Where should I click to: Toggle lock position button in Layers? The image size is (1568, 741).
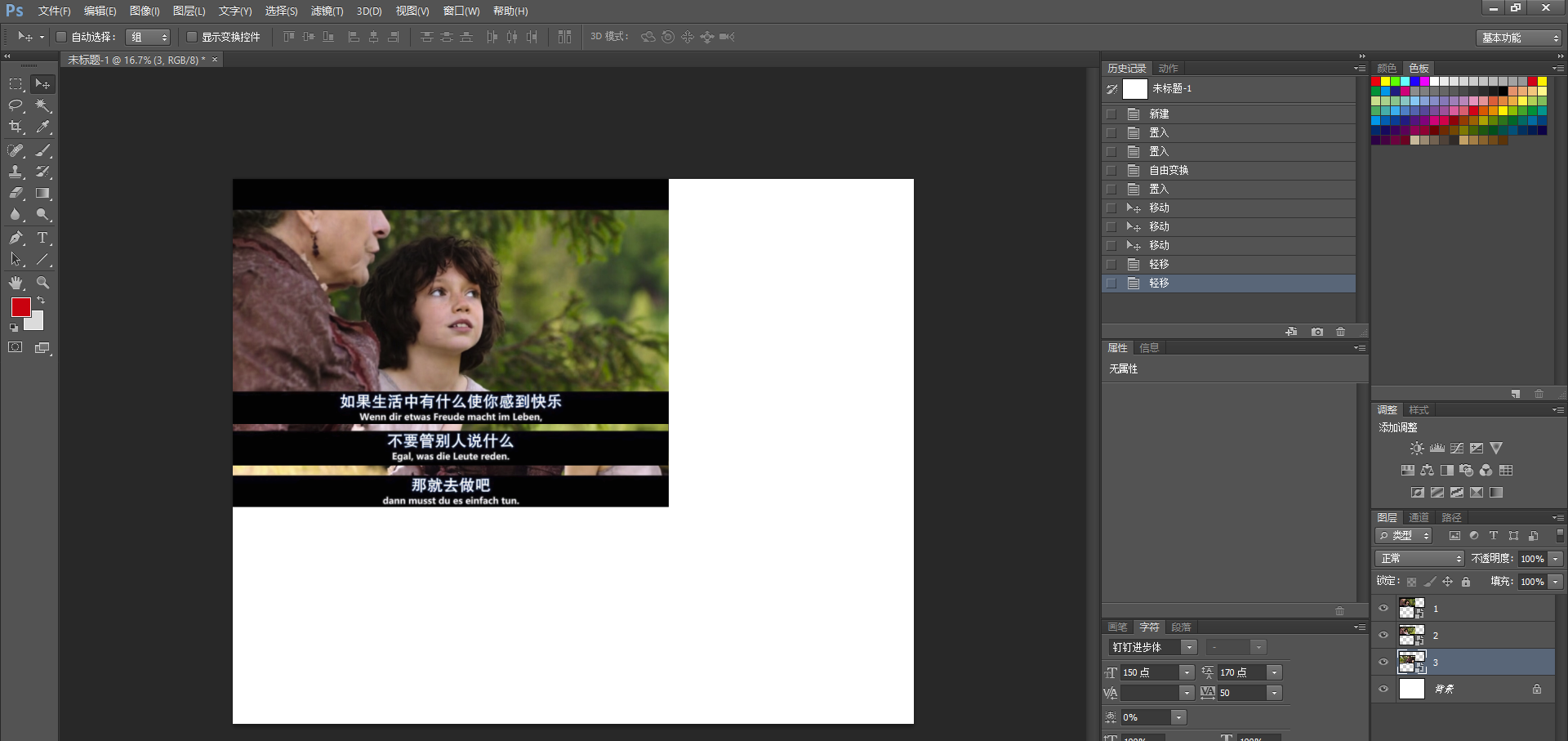[x=1447, y=582]
